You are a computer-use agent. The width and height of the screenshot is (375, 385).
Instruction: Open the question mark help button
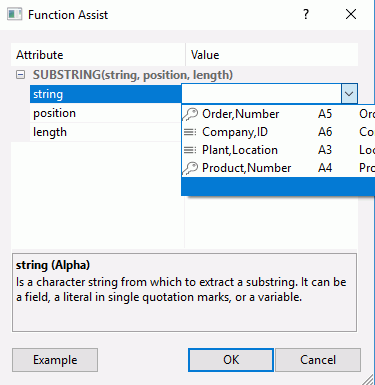pyautogui.click(x=306, y=14)
